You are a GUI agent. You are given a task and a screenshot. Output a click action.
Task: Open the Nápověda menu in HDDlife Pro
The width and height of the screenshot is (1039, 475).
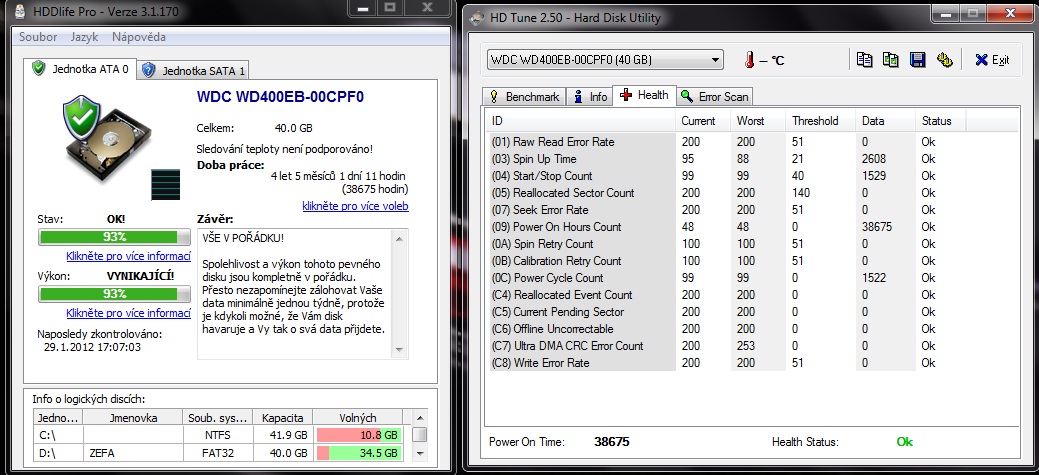click(x=138, y=37)
